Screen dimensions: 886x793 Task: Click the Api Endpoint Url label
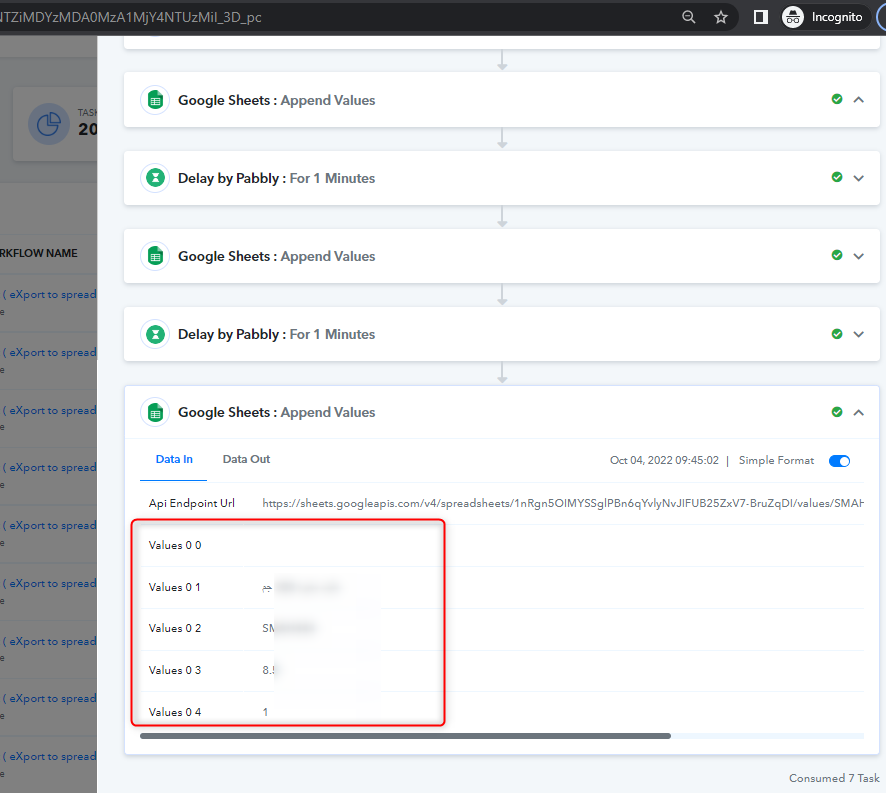[x=192, y=503]
